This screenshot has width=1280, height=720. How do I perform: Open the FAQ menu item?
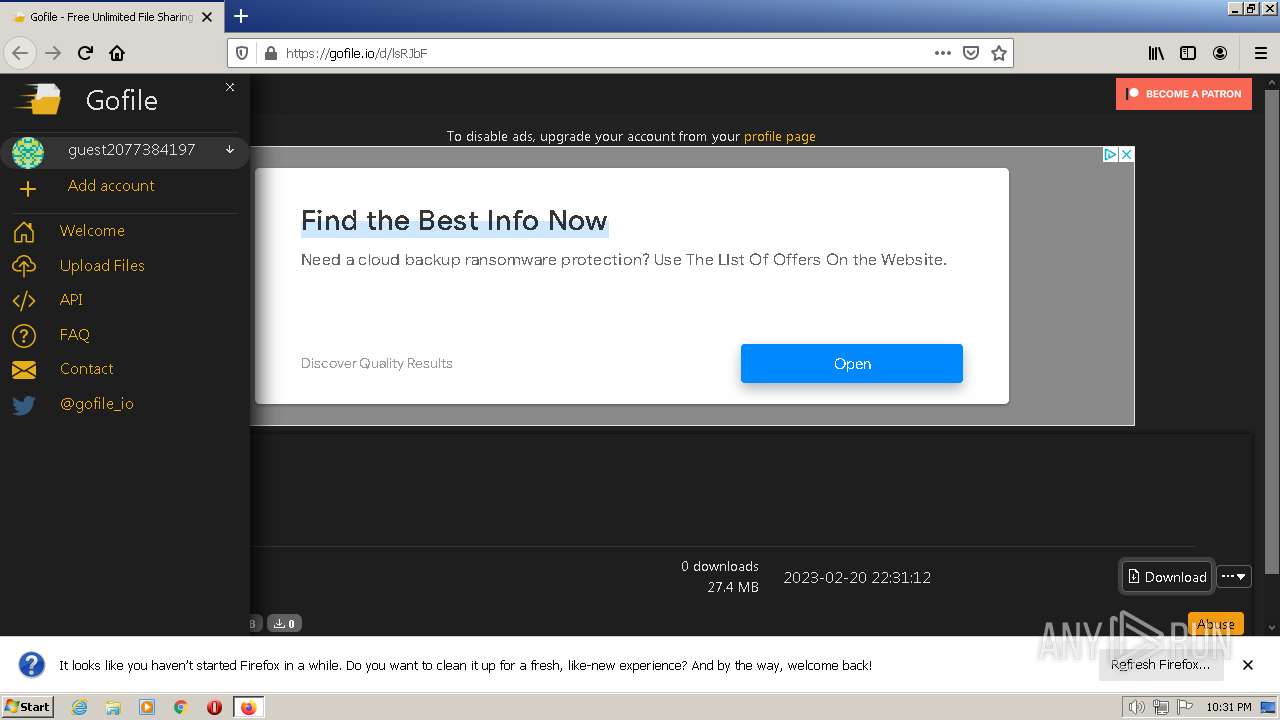pos(75,335)
